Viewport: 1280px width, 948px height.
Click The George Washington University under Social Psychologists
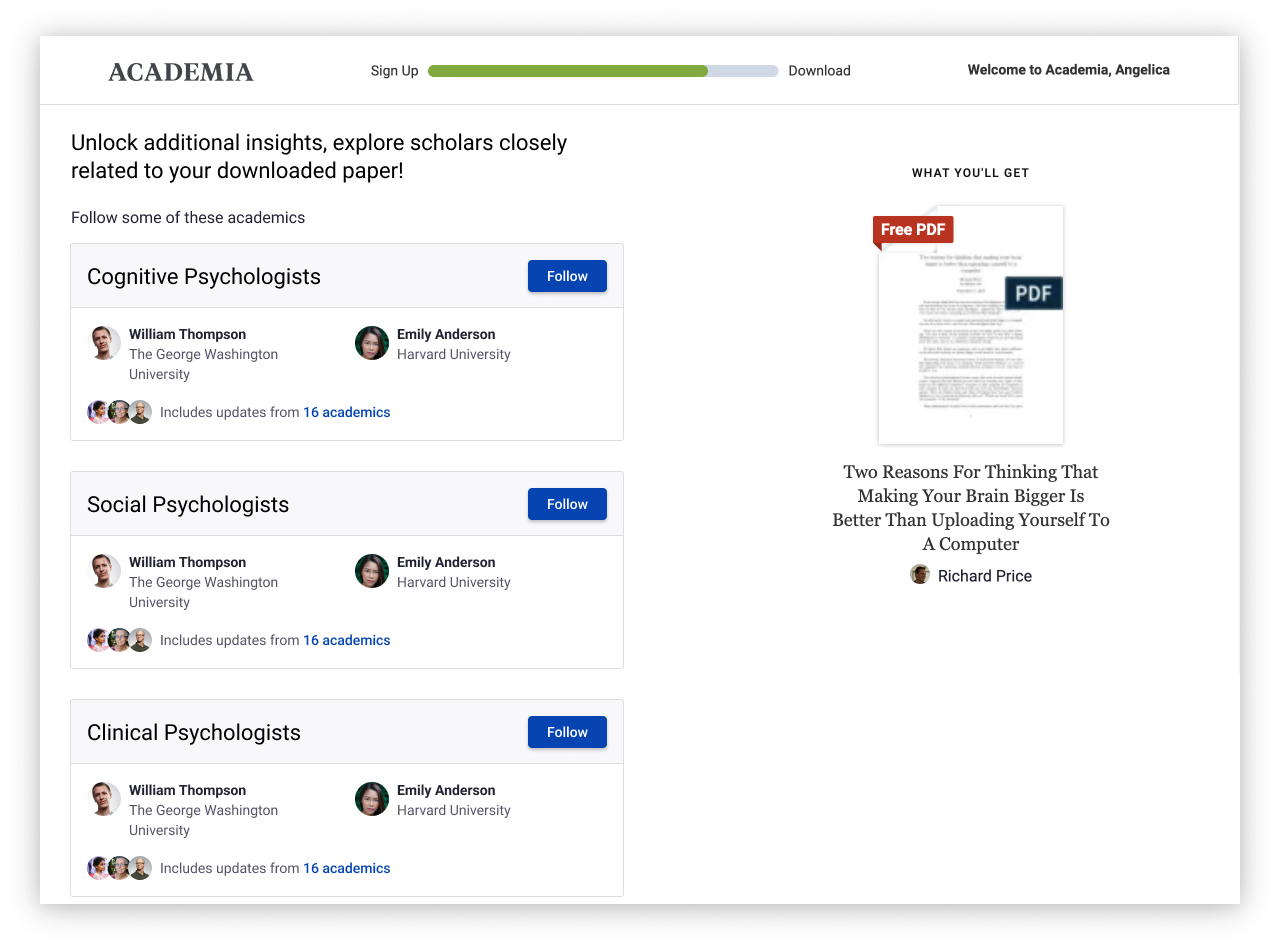[x=204, y=592]
